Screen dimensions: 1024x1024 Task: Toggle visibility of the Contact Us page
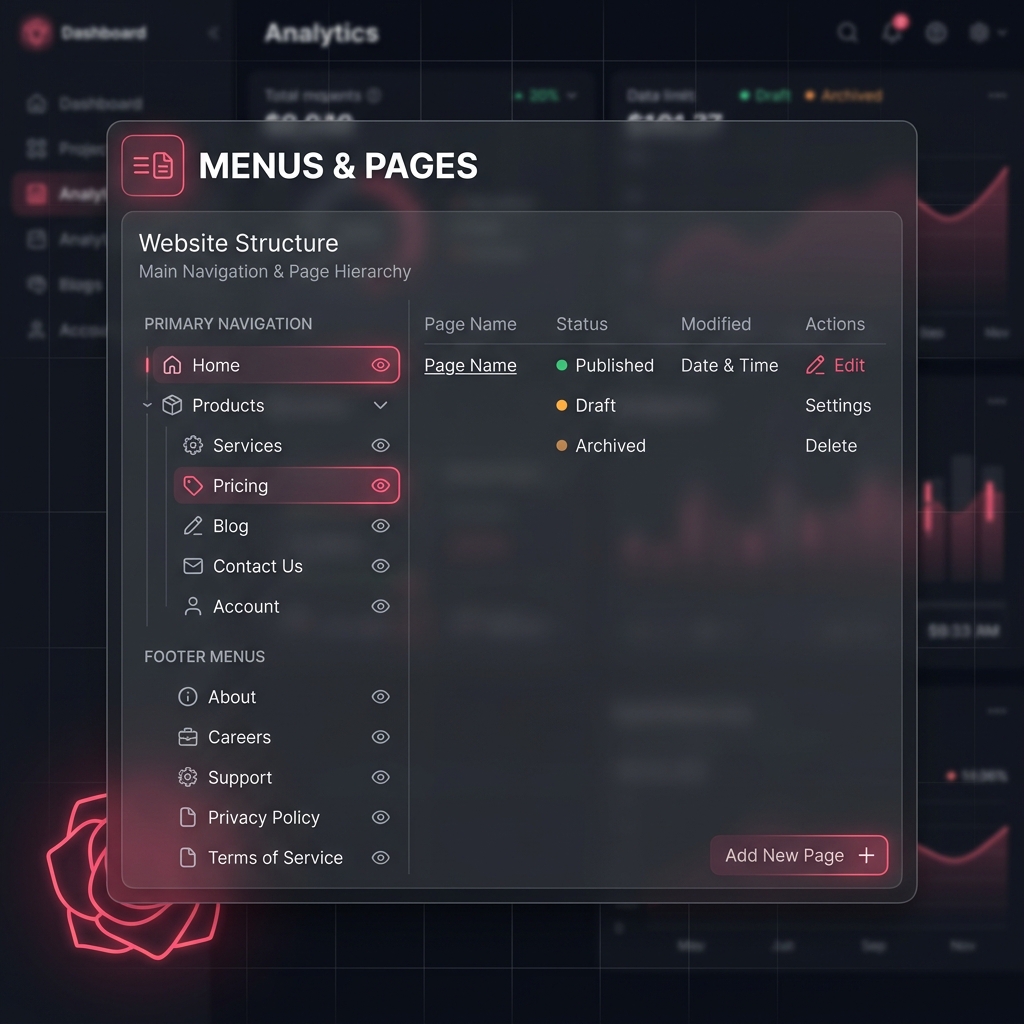381,566
